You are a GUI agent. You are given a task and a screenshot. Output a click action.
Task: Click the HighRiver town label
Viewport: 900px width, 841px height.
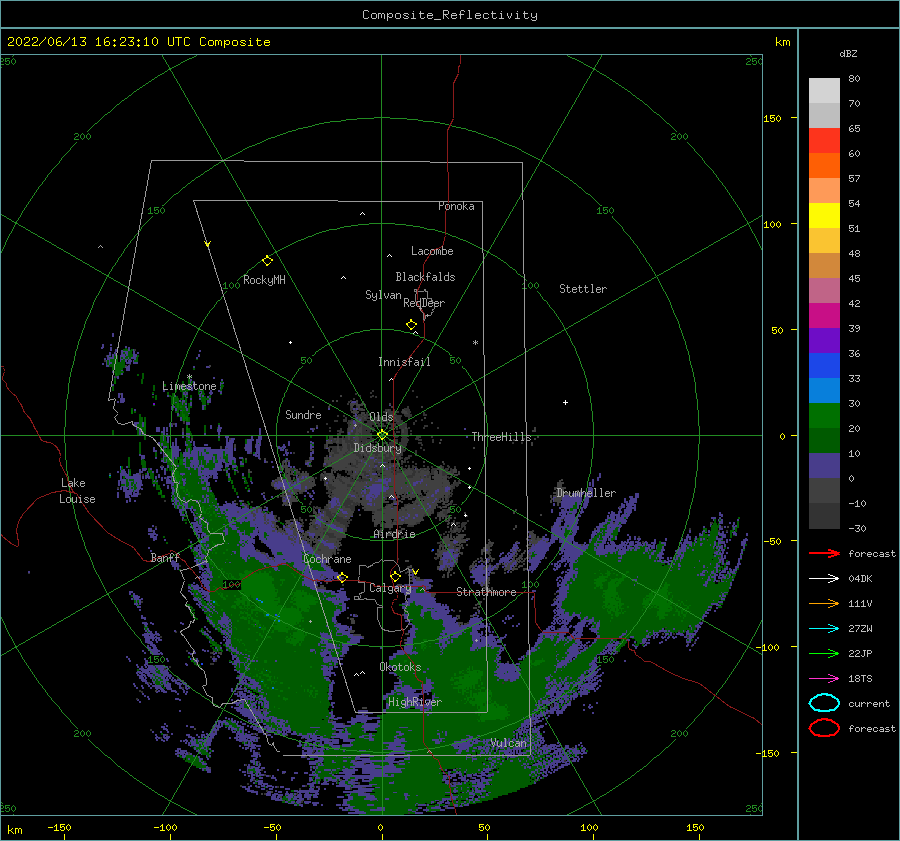[415, 702]
